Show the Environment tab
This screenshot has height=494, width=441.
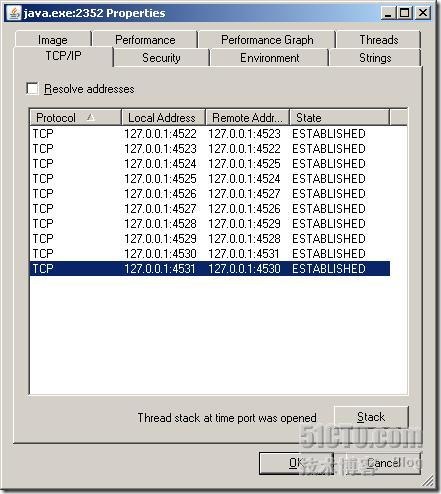(269, 58)
